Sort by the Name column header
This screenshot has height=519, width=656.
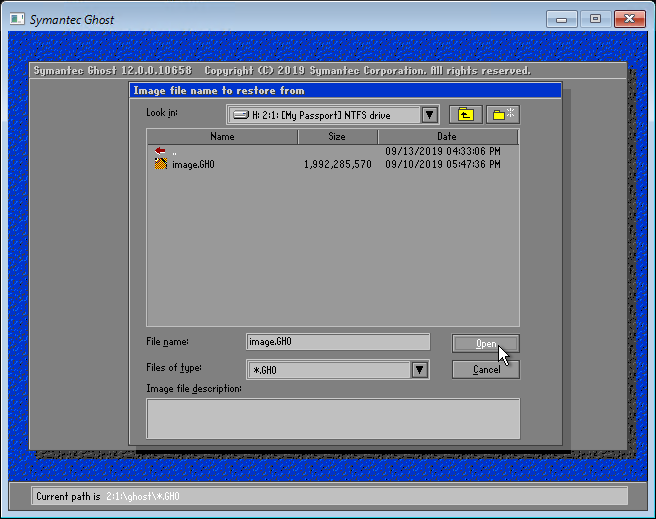click(x=222, y=137)
